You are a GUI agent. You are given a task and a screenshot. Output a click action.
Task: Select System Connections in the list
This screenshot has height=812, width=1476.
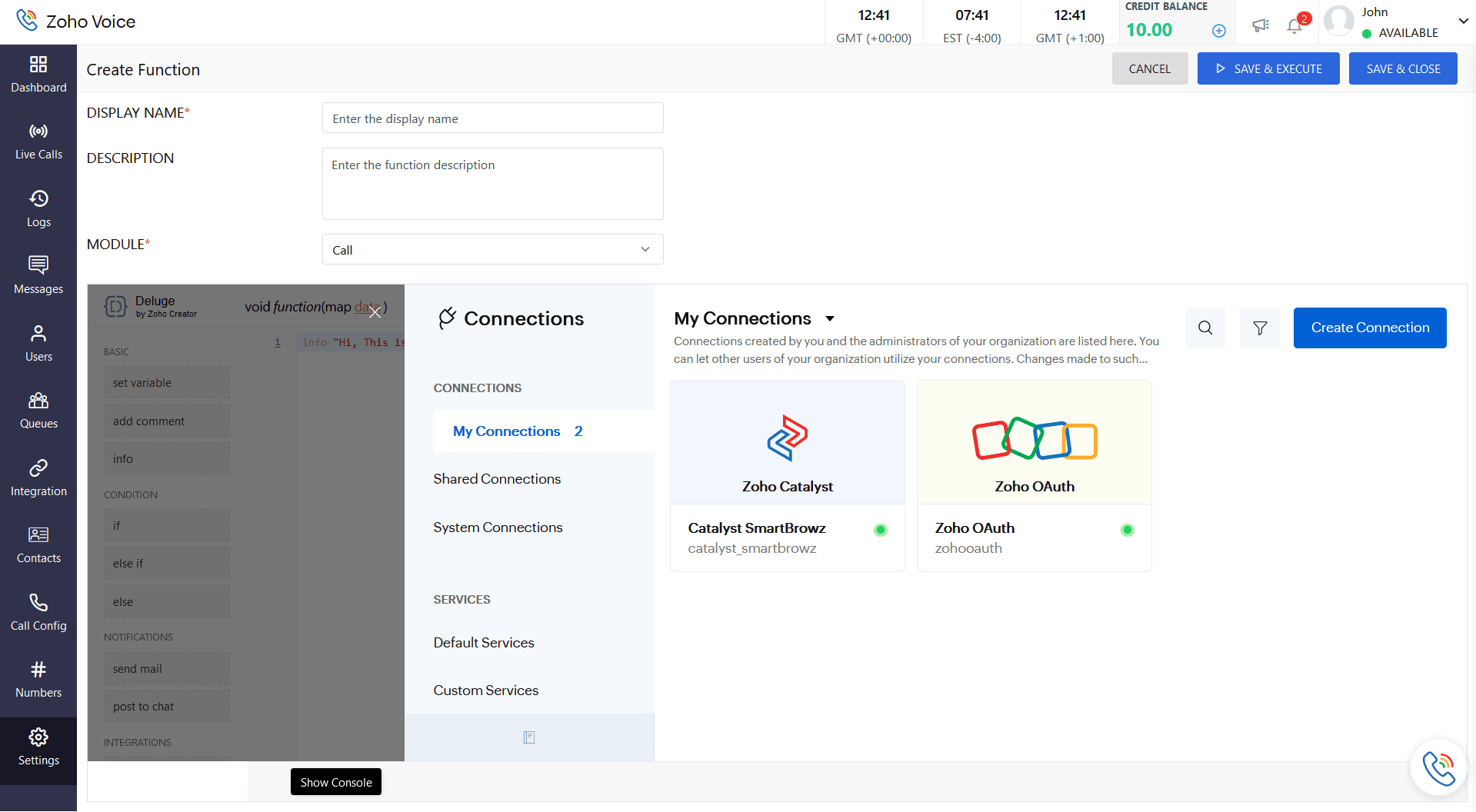tap(498, 527)
